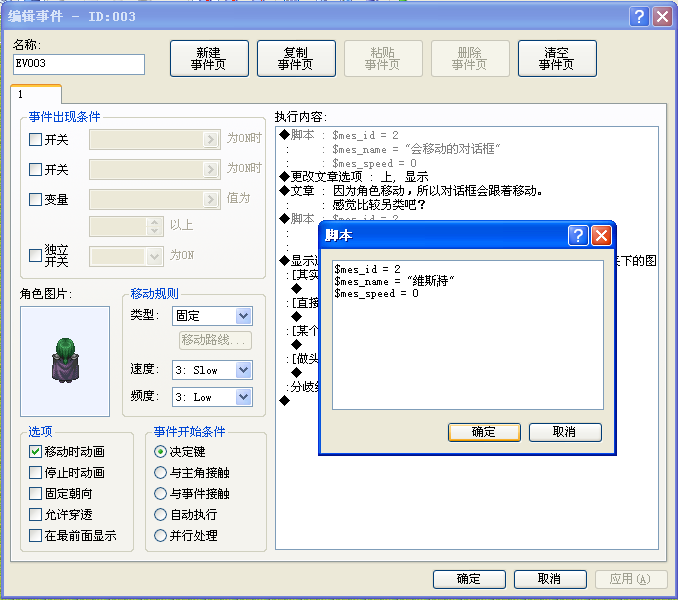
Task: Select the last empty ◆ command line
Action: coord(285,401)
